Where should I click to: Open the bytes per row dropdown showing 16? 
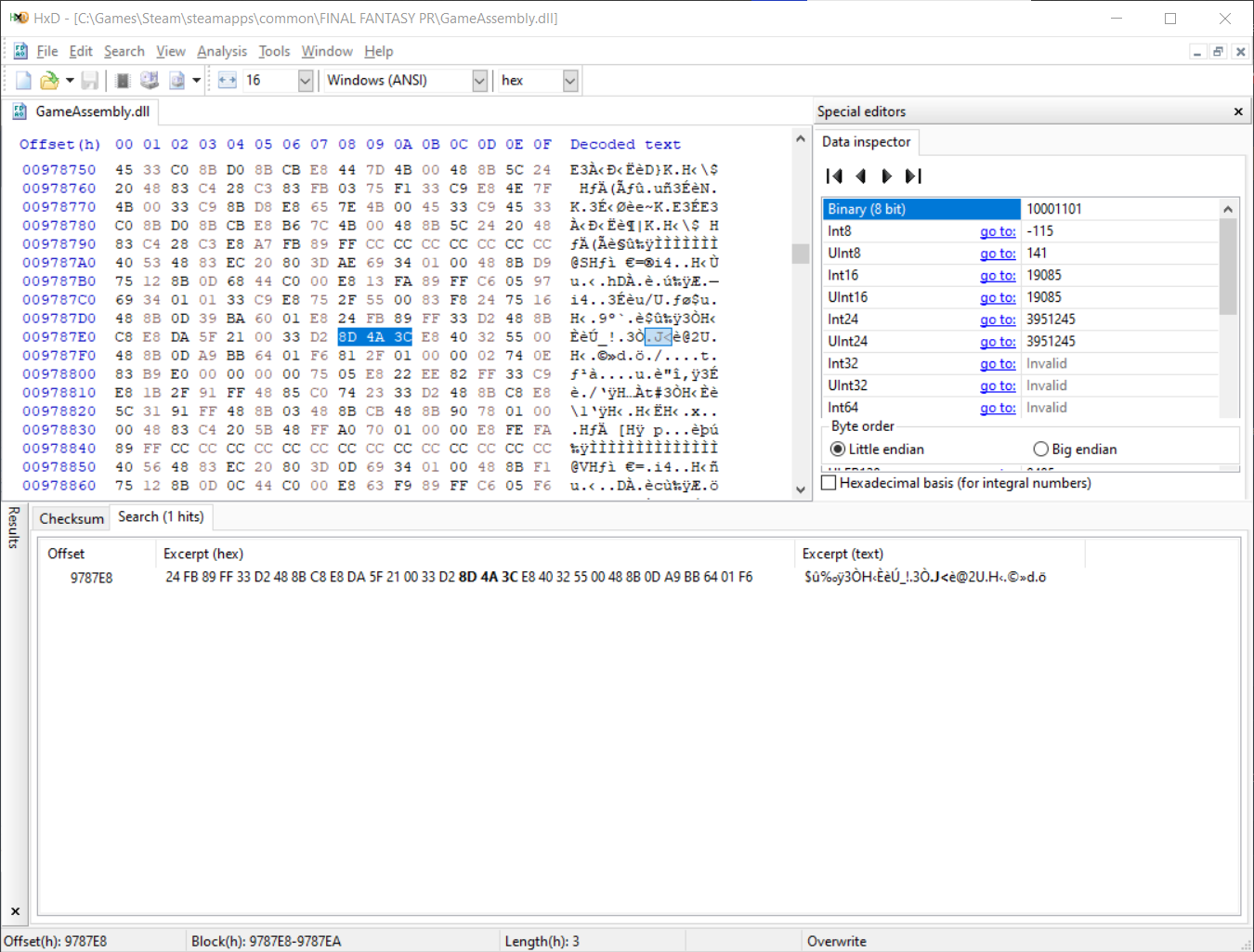[305, 81]
